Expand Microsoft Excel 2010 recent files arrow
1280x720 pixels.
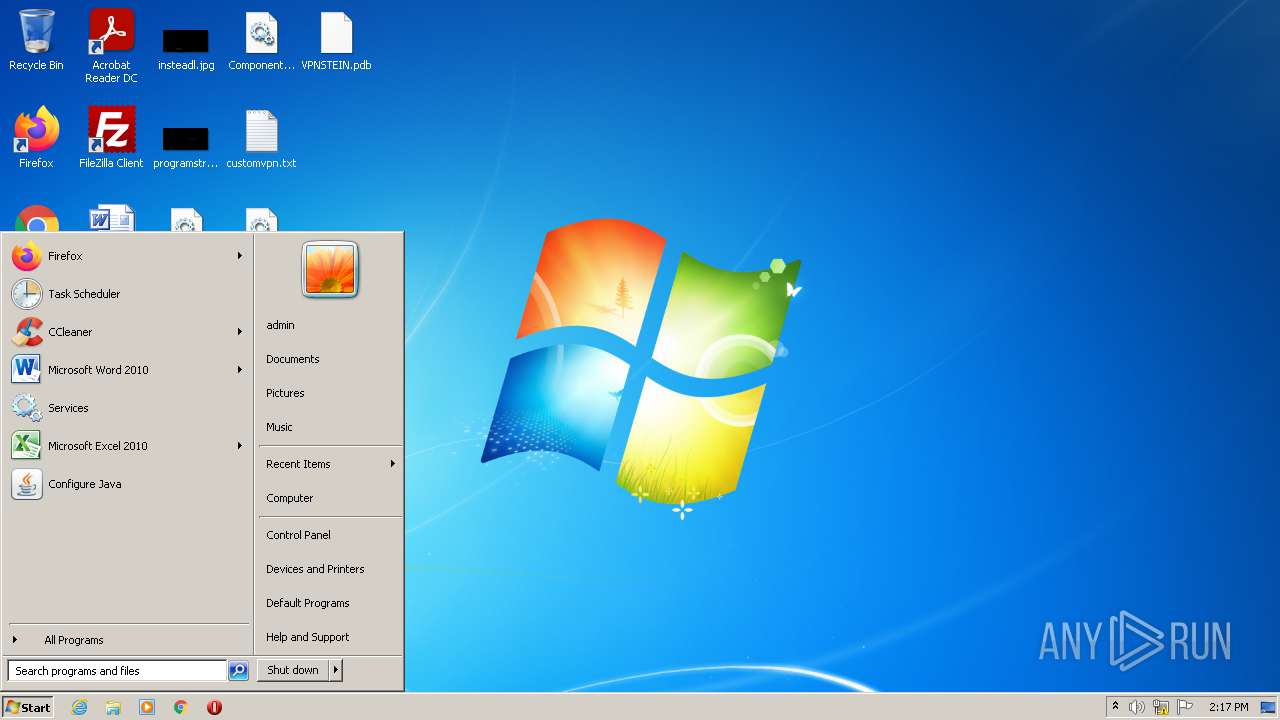click(x=240, y=446)
